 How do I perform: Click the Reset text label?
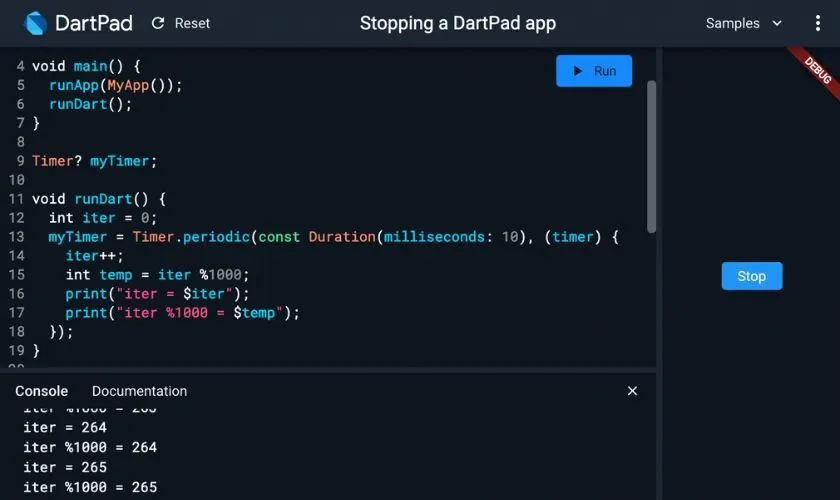pyautogui.click(x=193, y=23)
